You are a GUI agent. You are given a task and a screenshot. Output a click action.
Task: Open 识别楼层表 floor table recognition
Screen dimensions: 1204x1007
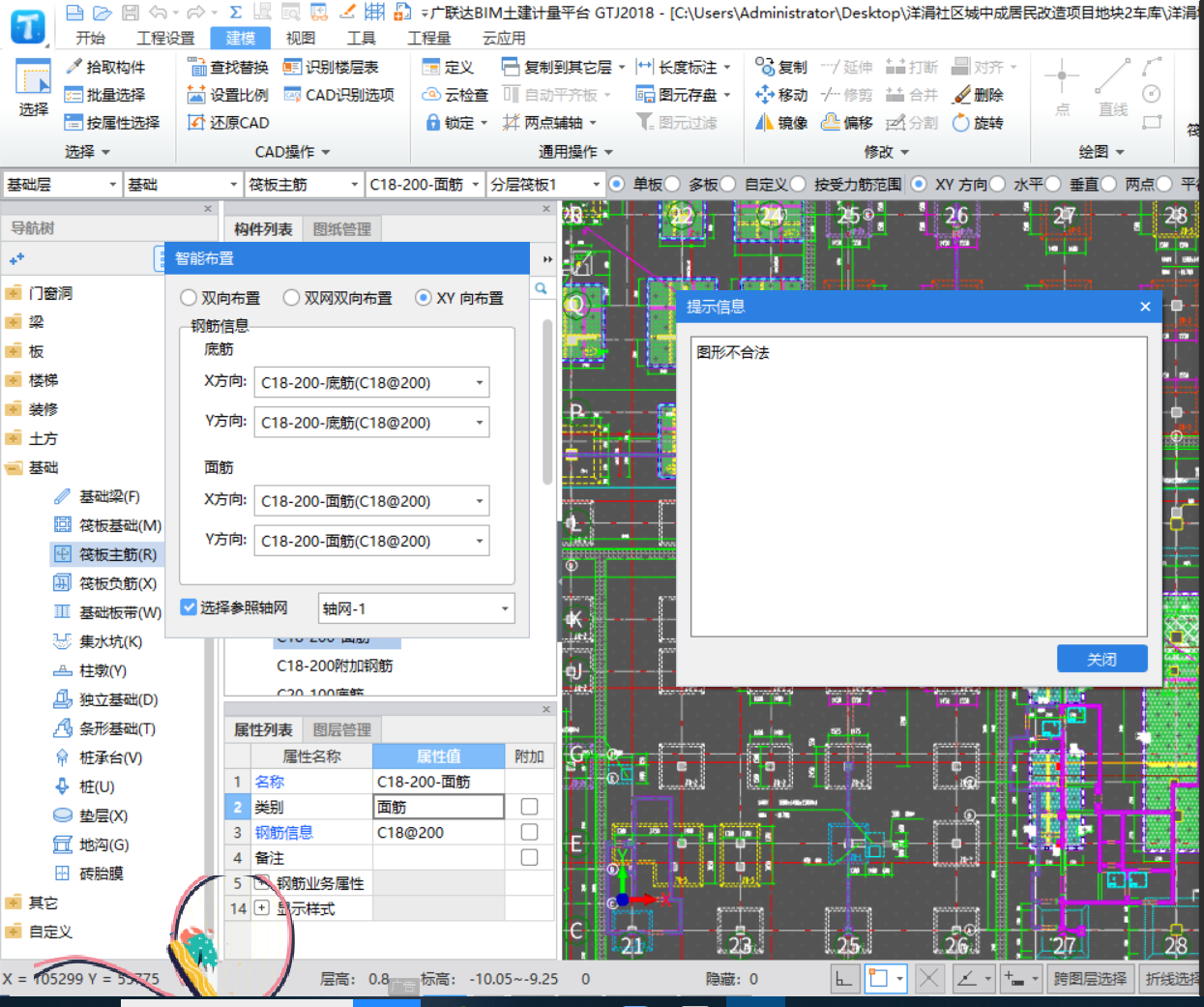[x=331, y=67]
